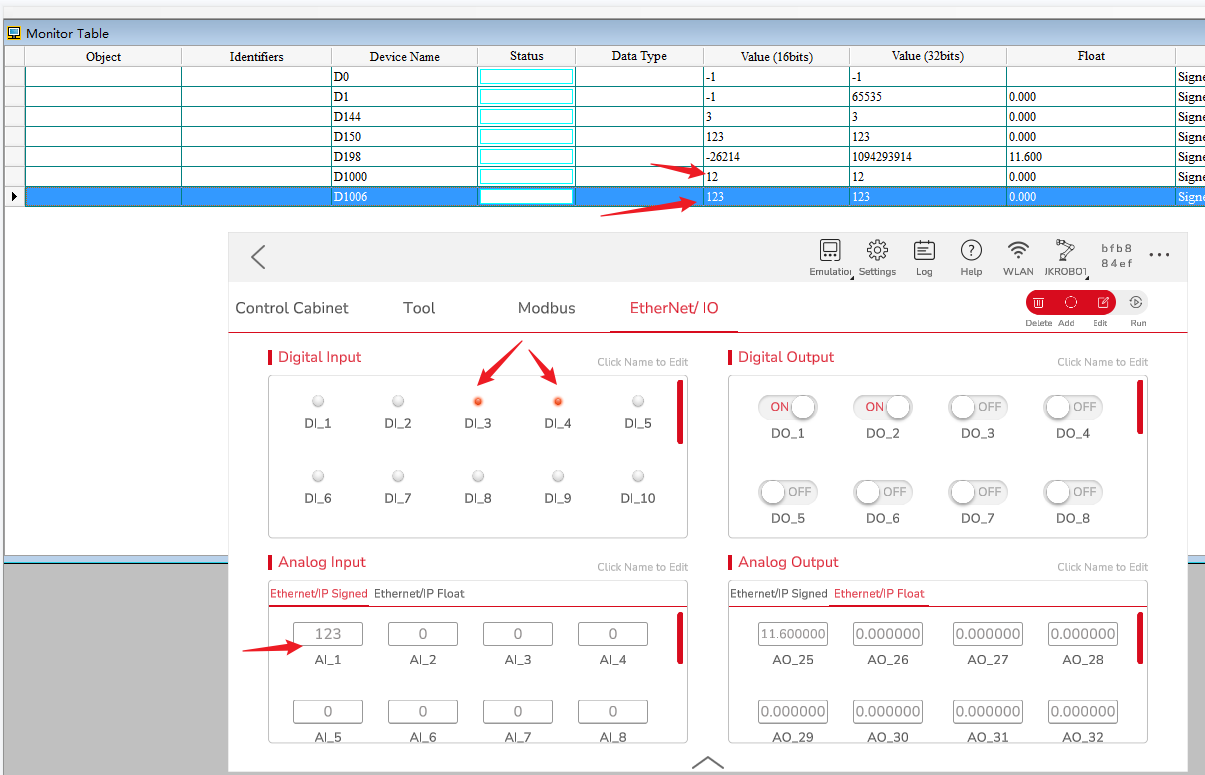
Task: Open the Help question mark icon
Action: [971, 250]
